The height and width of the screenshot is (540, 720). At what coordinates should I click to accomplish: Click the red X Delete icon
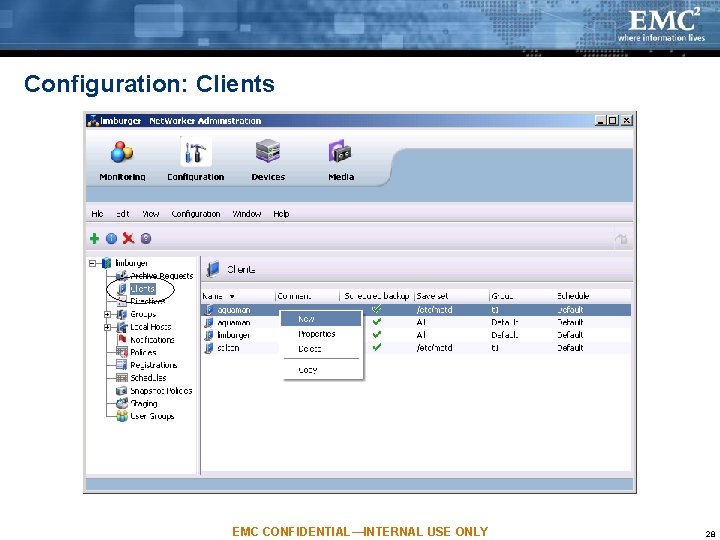(128, 238)
